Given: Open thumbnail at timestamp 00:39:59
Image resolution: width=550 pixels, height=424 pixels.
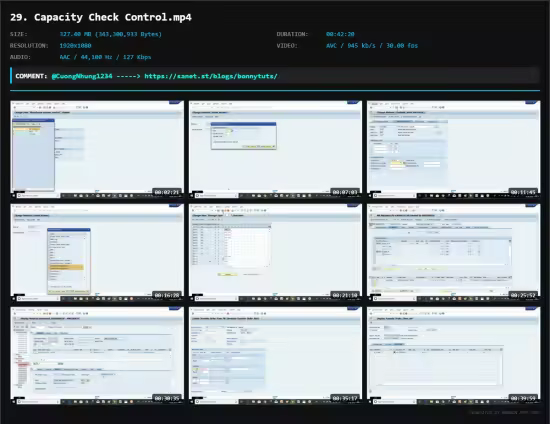Looking at the screenshot, I should [x=454, y=356].
